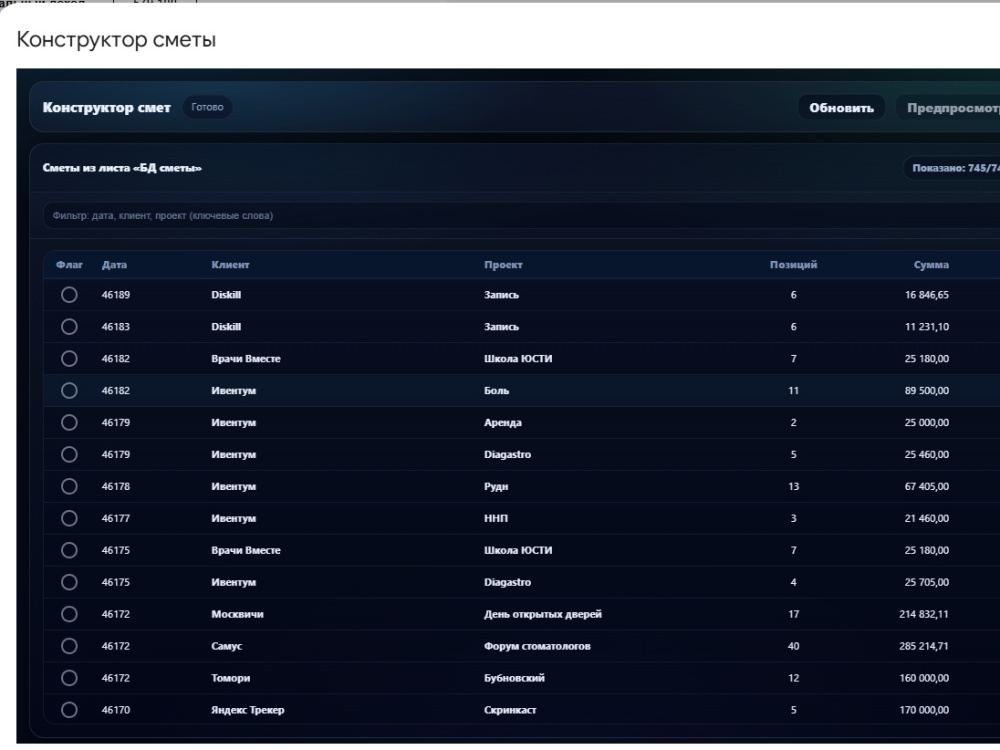The image size is (1000, 750).
Task: Click the Проект column header
Action: [503, 265]
